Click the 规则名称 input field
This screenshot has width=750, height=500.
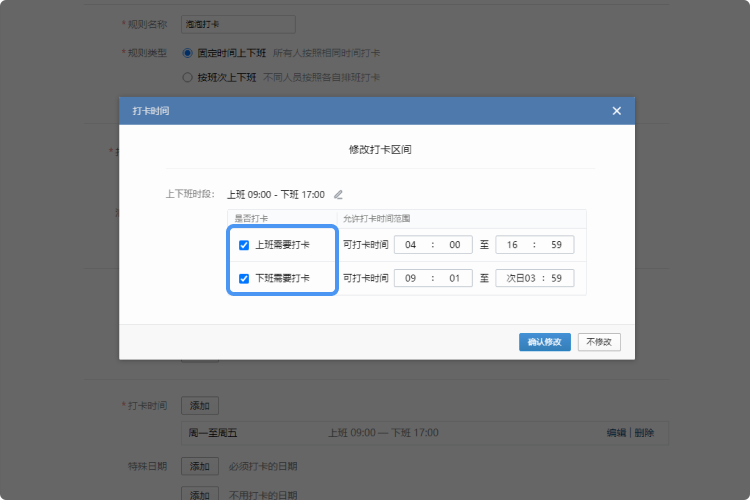tap(238, 24)
